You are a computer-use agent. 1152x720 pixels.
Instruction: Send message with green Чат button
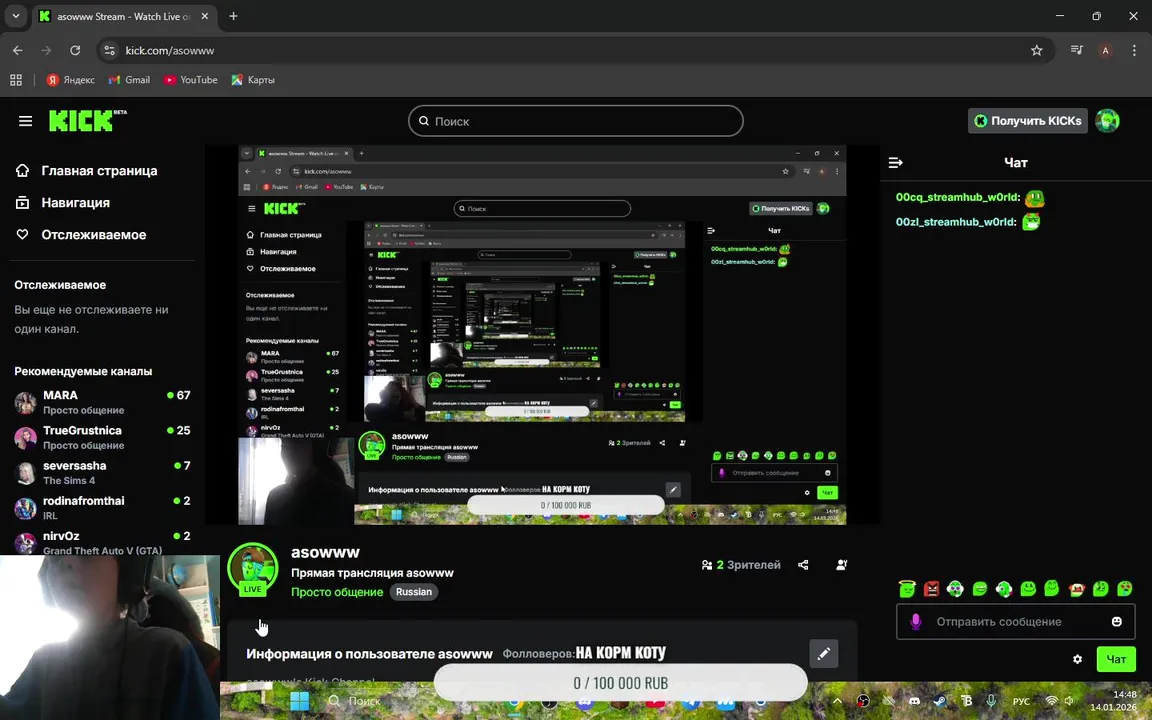(x=1116, y=659)
